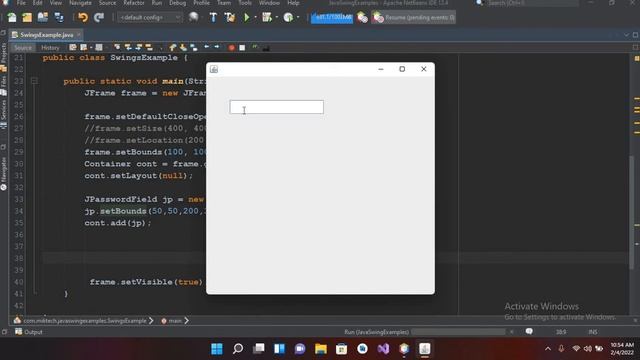Open Visual Studio from the taskbar
The image size is (640, 360).
383,349
